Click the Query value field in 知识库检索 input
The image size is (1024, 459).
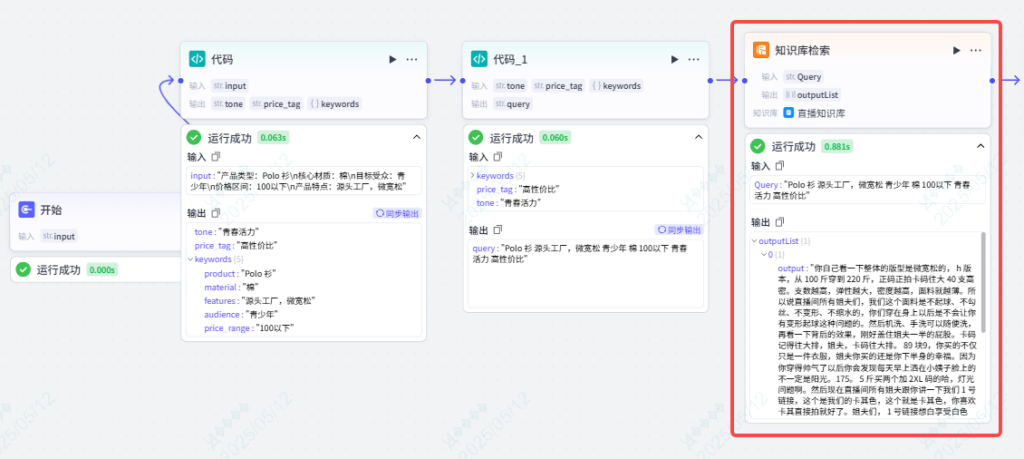[867, 189]
